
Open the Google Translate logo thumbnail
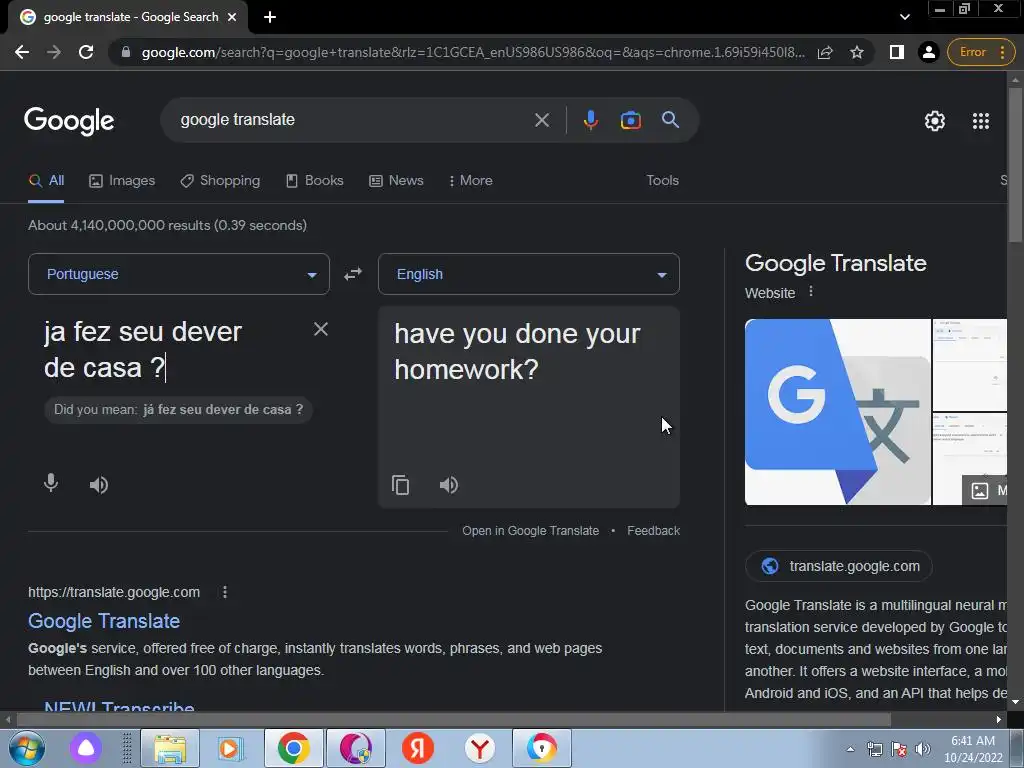[837, 411]
